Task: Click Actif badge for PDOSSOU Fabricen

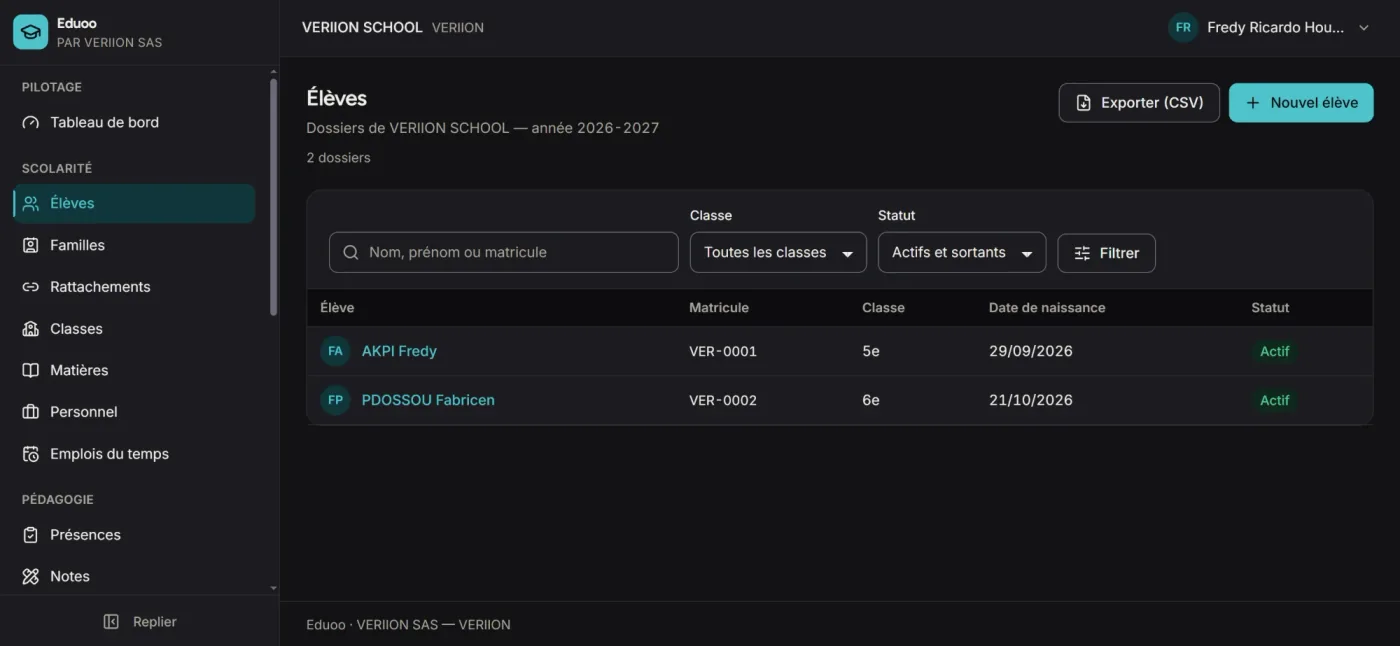Action: pos(1274,400)
